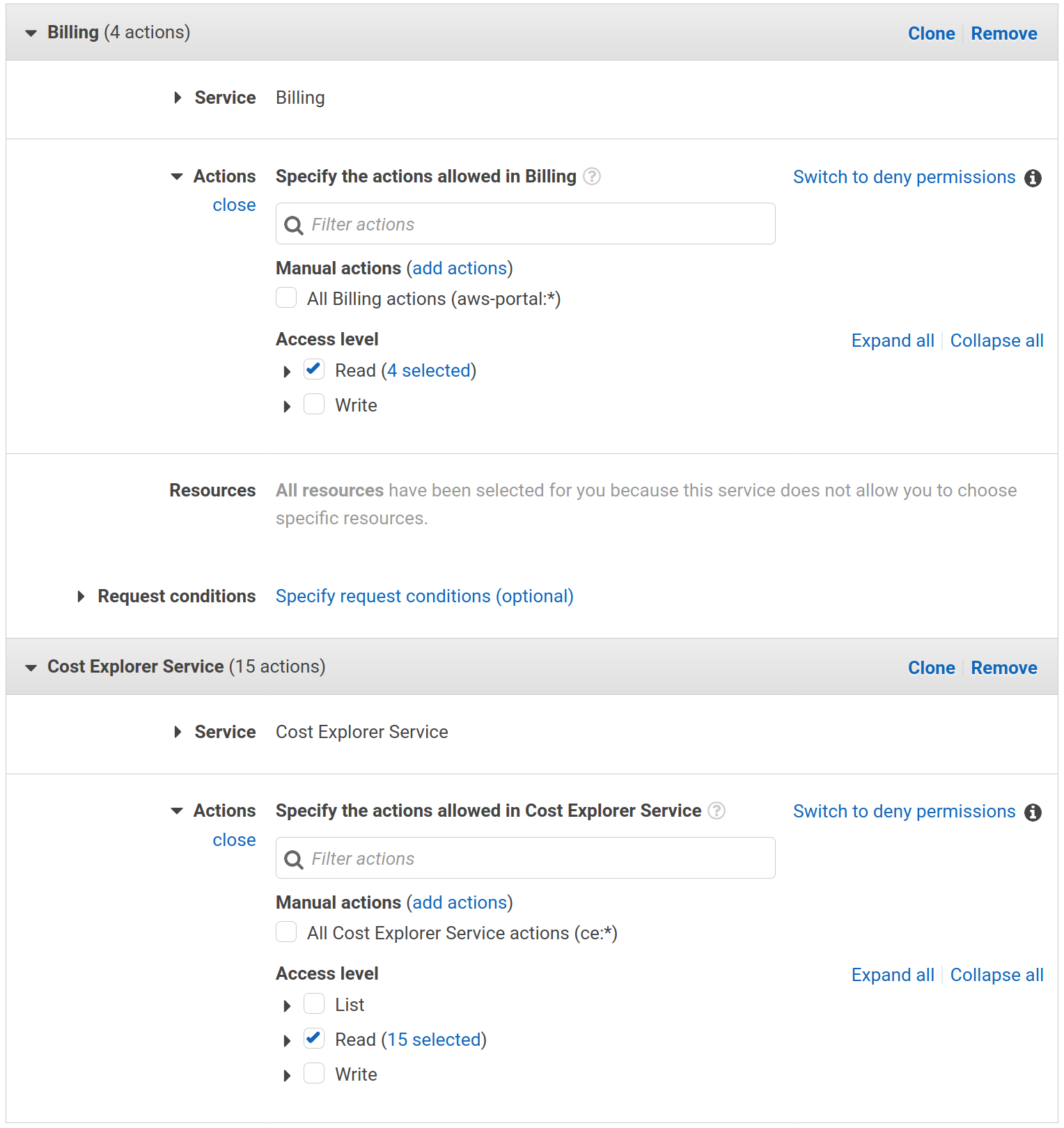Viewport: 1064px width, 1128px height.
Task: Expand the Cost Explorer Read access level
Action: pos(287,1041)
